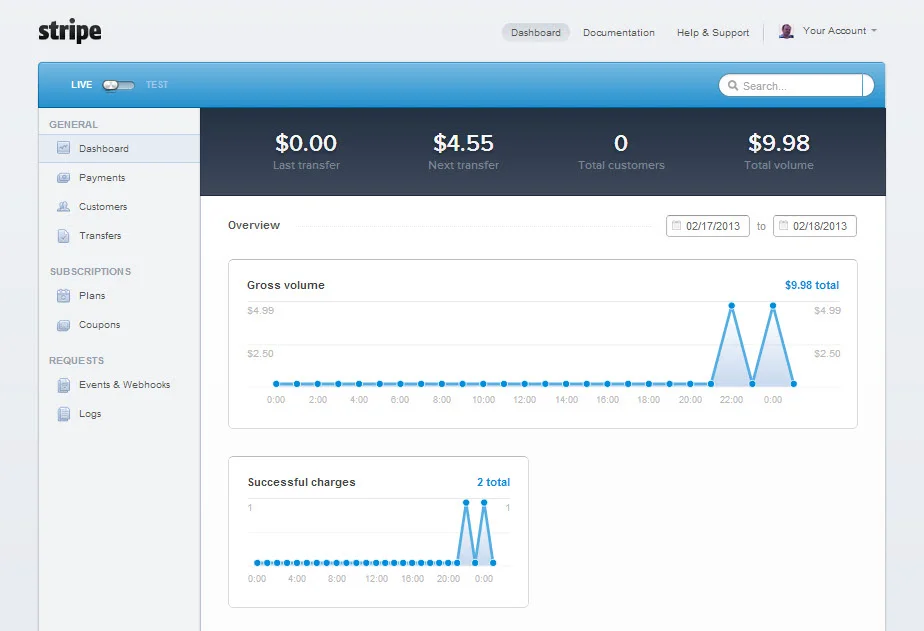Click the Transfers document icon
924x631 pixels.
coord(63,236)
